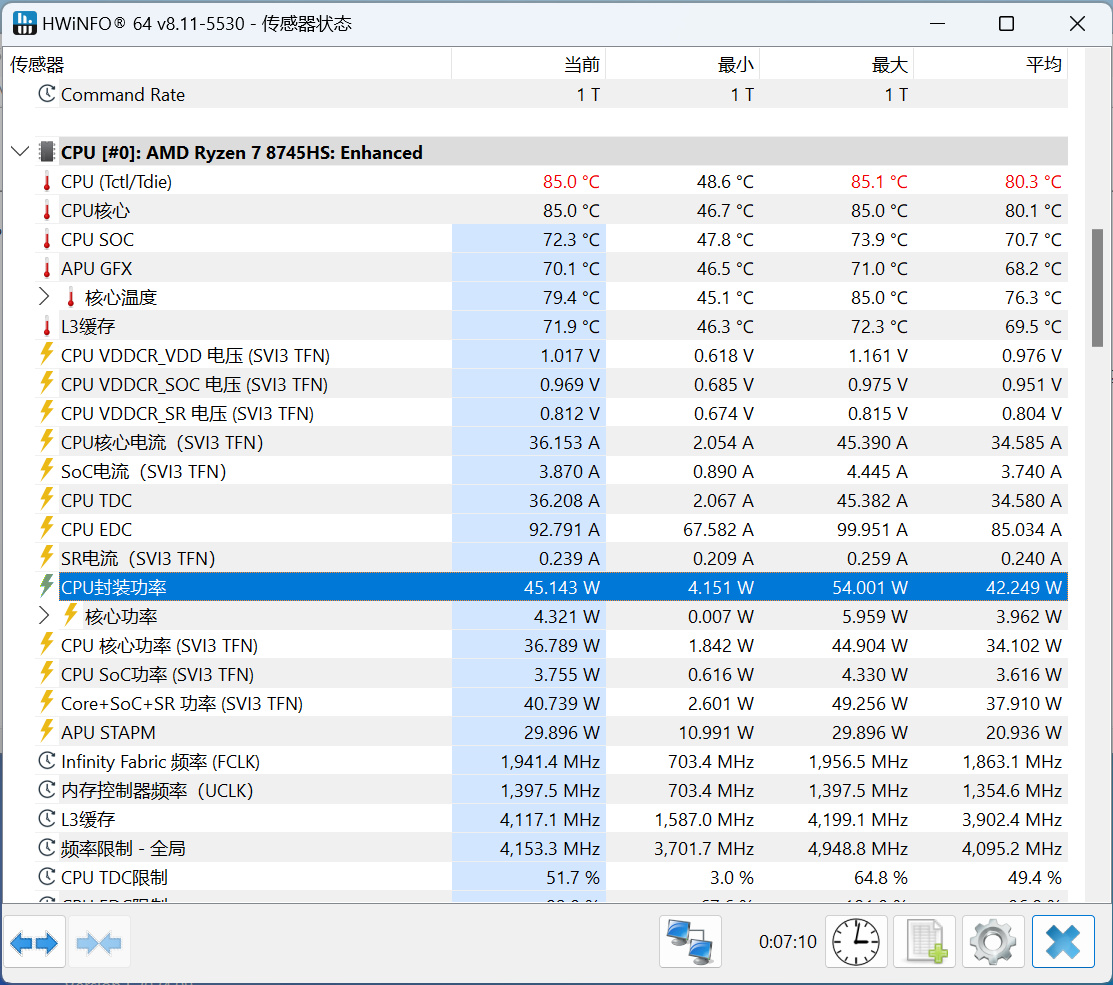Image resolution: width=1113 pixels, height=985 pixels.
Task: Maximize the HWiNFO sensor window
Action: pyautogui.click(x=1007, y=23)
